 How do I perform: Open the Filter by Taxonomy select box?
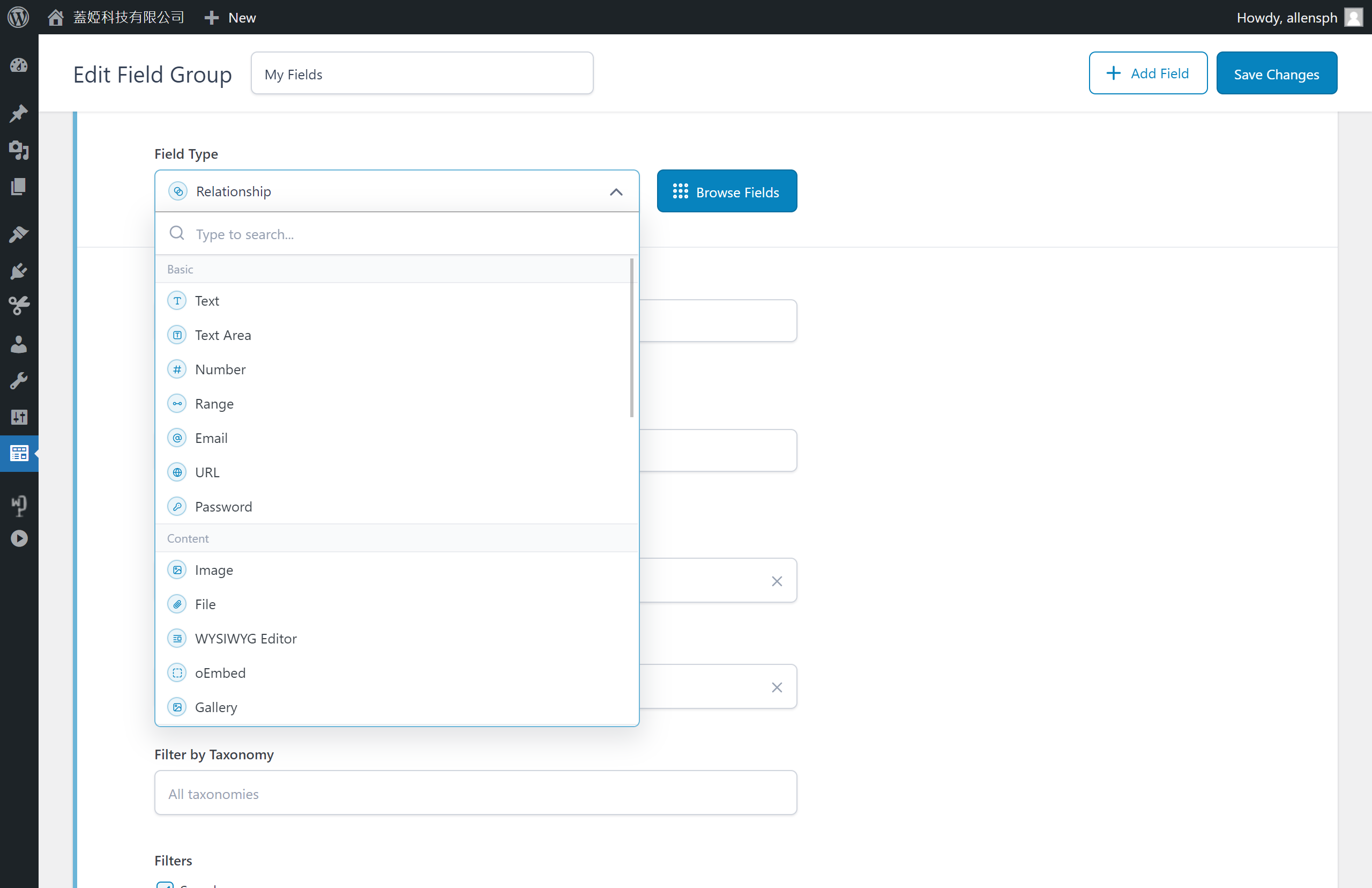tap(475, 793)
